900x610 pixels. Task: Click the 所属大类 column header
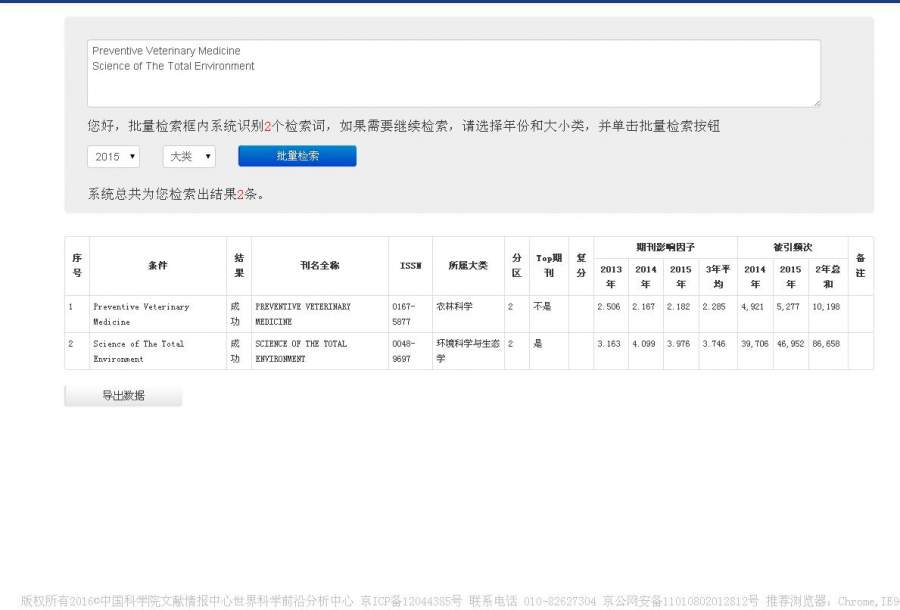(x=468, y=265)
